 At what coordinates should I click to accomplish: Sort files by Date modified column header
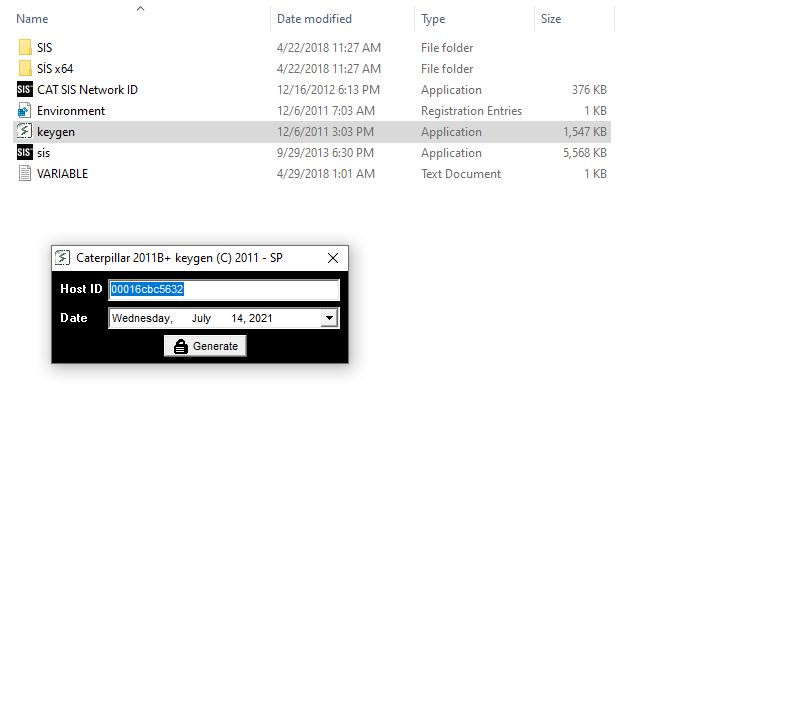pos(314,19)
